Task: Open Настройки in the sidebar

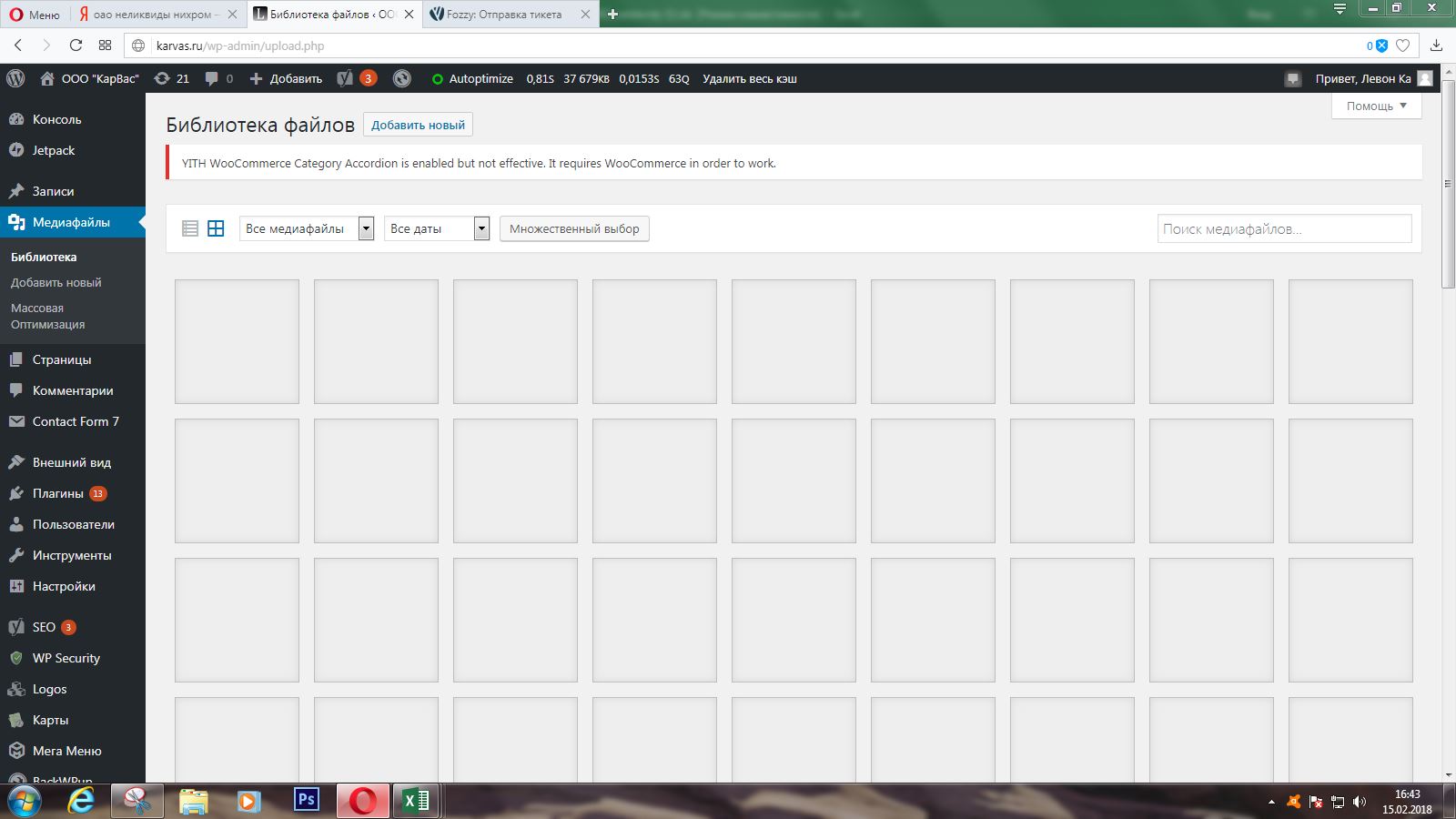Action: 73,586
